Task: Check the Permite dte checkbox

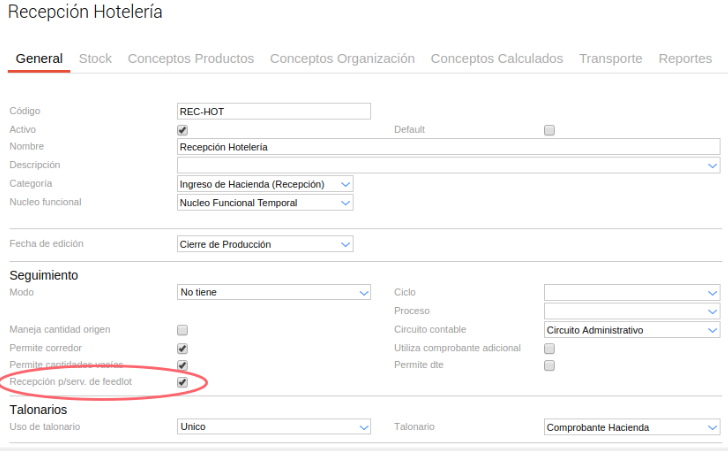Action: click(549, 366)
